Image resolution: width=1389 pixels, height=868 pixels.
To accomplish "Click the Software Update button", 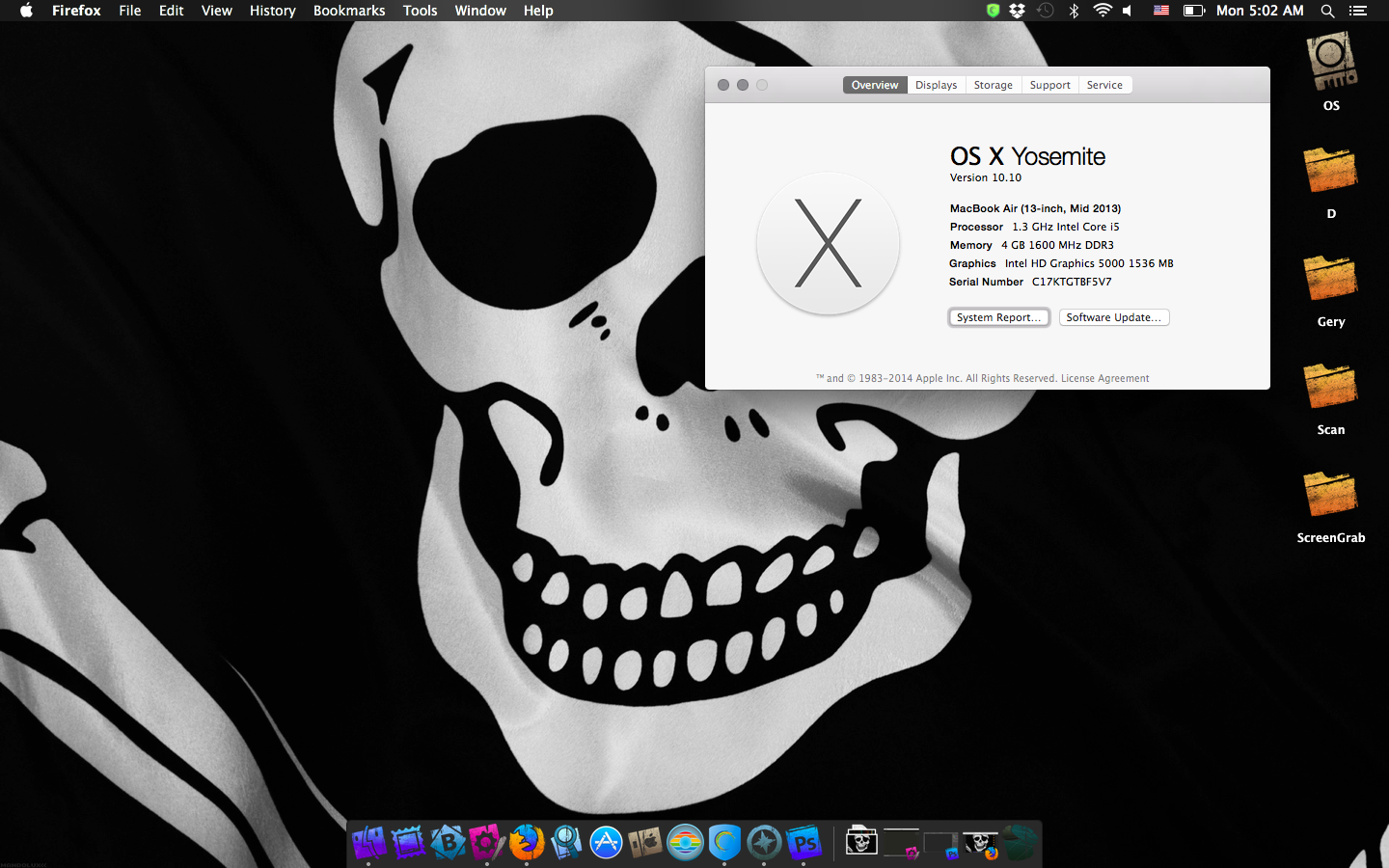I will (1114, 317).
